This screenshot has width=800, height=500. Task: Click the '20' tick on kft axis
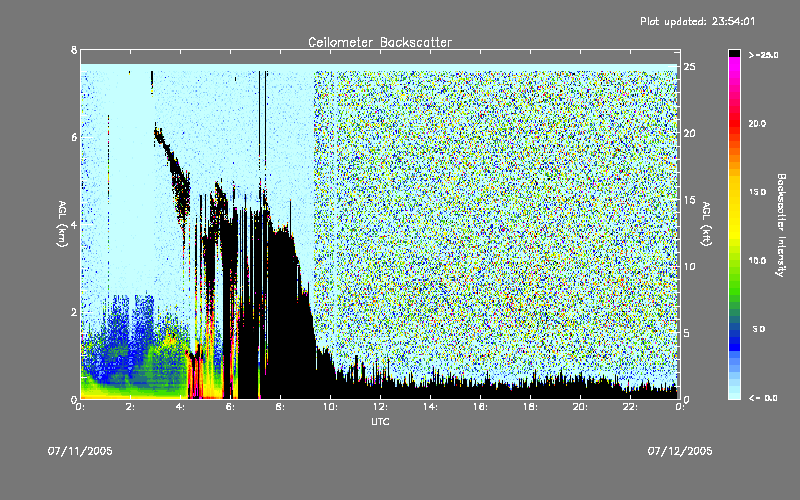coord(690,133)
